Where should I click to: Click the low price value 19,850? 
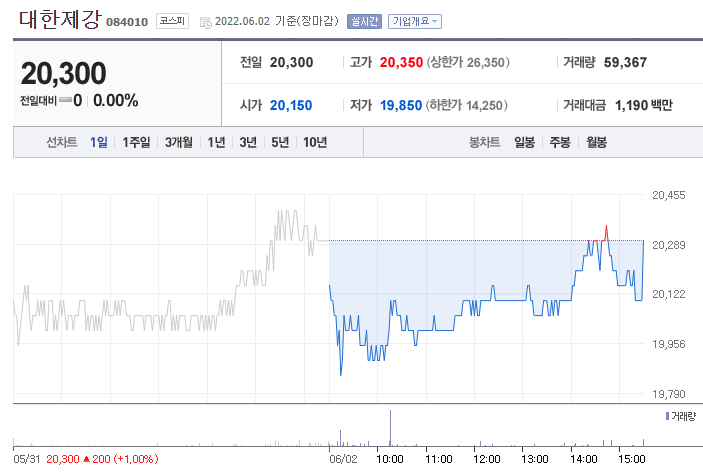(x=401, y=105)
